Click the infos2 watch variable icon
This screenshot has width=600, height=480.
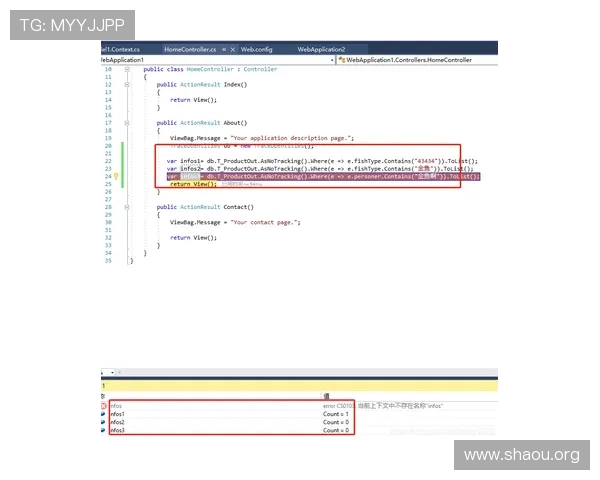pos(102,422)
